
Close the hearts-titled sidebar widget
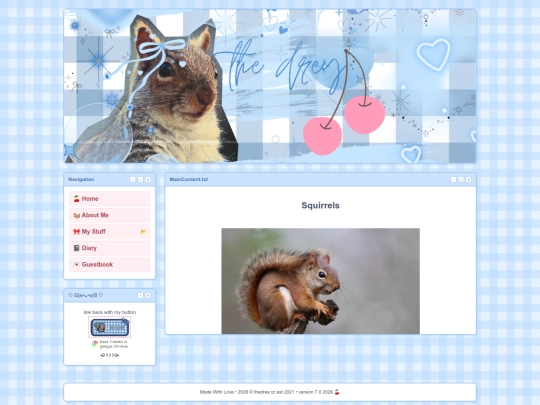[x=148, y=295]
